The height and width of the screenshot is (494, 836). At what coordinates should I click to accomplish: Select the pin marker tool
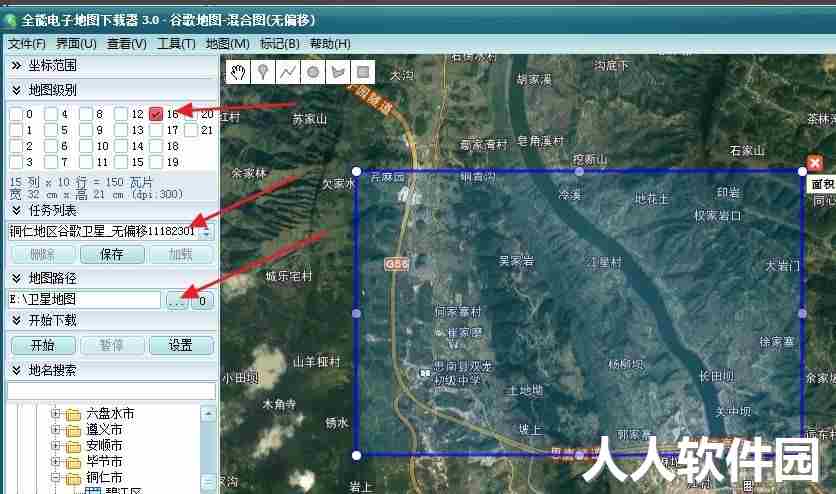point(263,71)
